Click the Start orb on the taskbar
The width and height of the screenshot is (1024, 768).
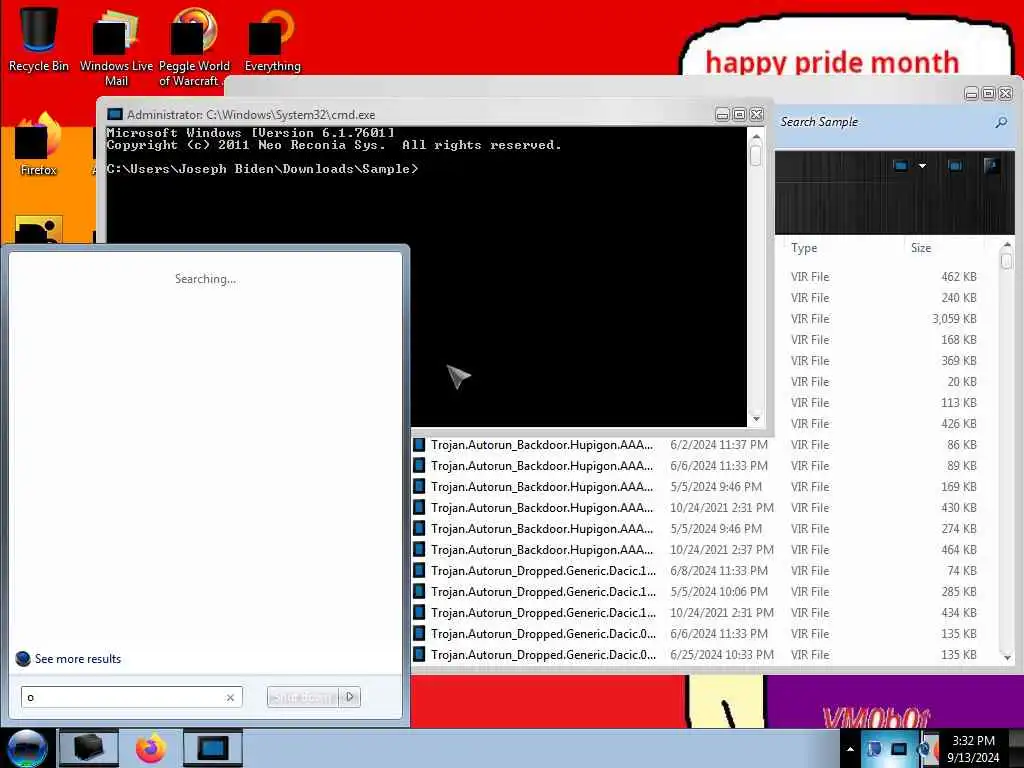[x=27, y=748]
